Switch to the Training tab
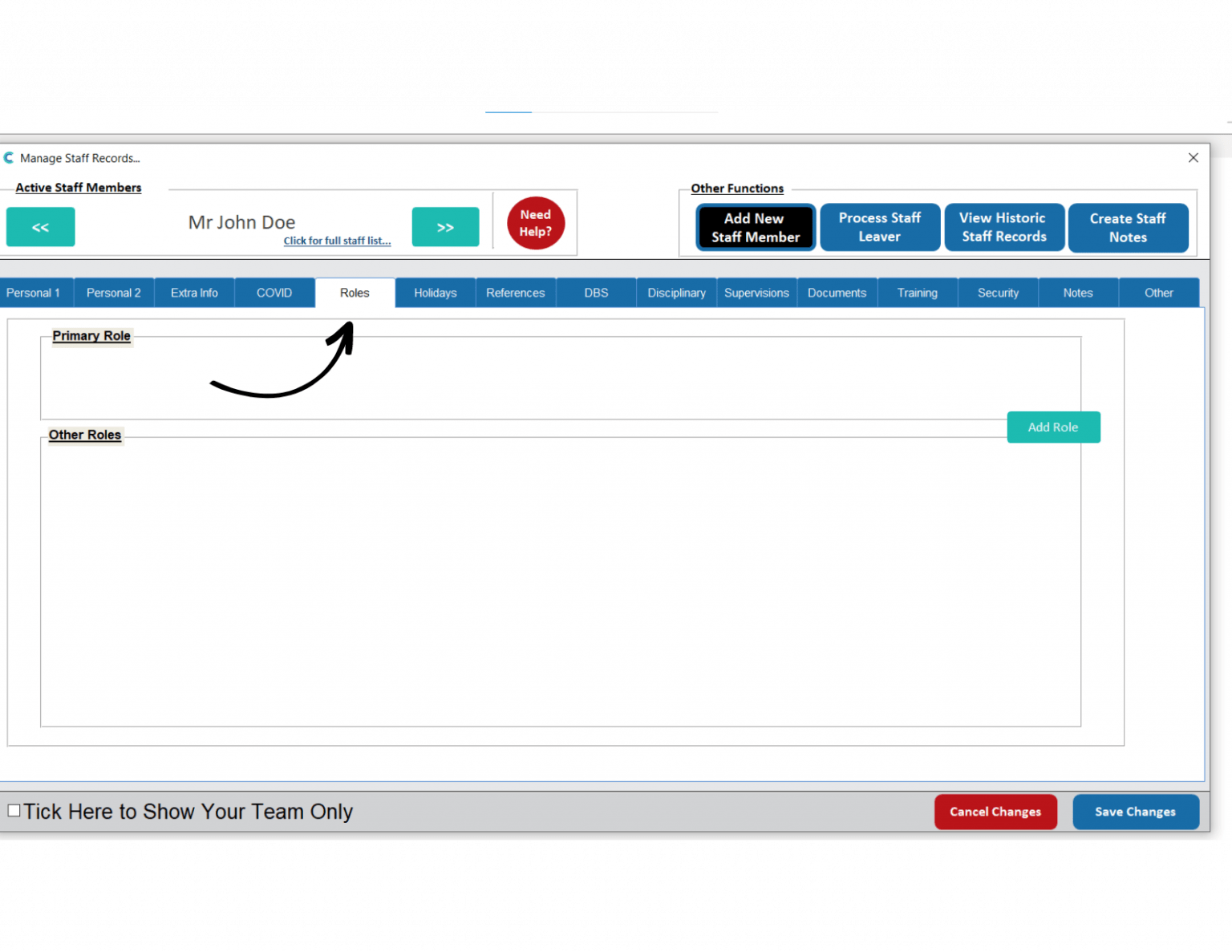 click(917, 292)
